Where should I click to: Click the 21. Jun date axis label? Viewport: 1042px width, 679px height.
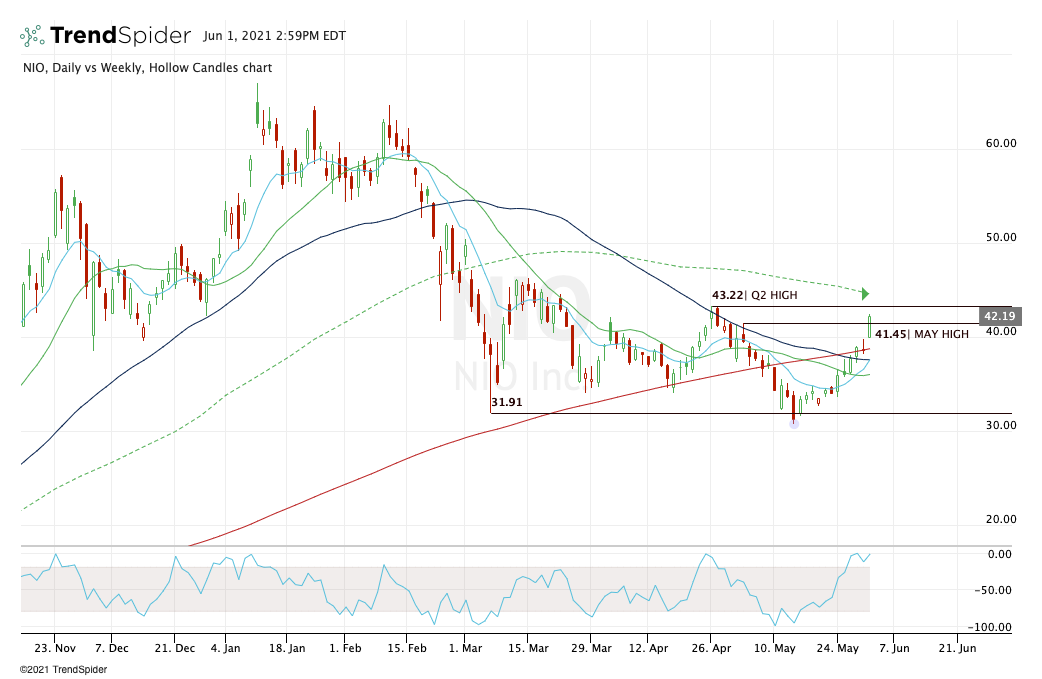point(958,648)
